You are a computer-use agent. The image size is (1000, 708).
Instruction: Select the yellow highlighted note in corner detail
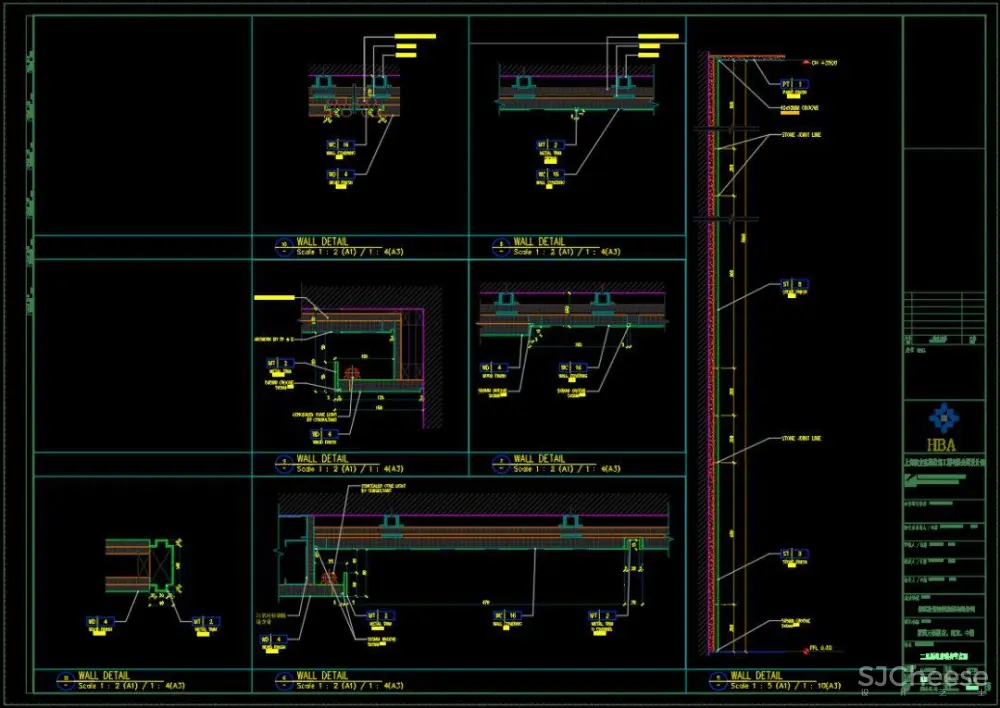pos(276,298)
